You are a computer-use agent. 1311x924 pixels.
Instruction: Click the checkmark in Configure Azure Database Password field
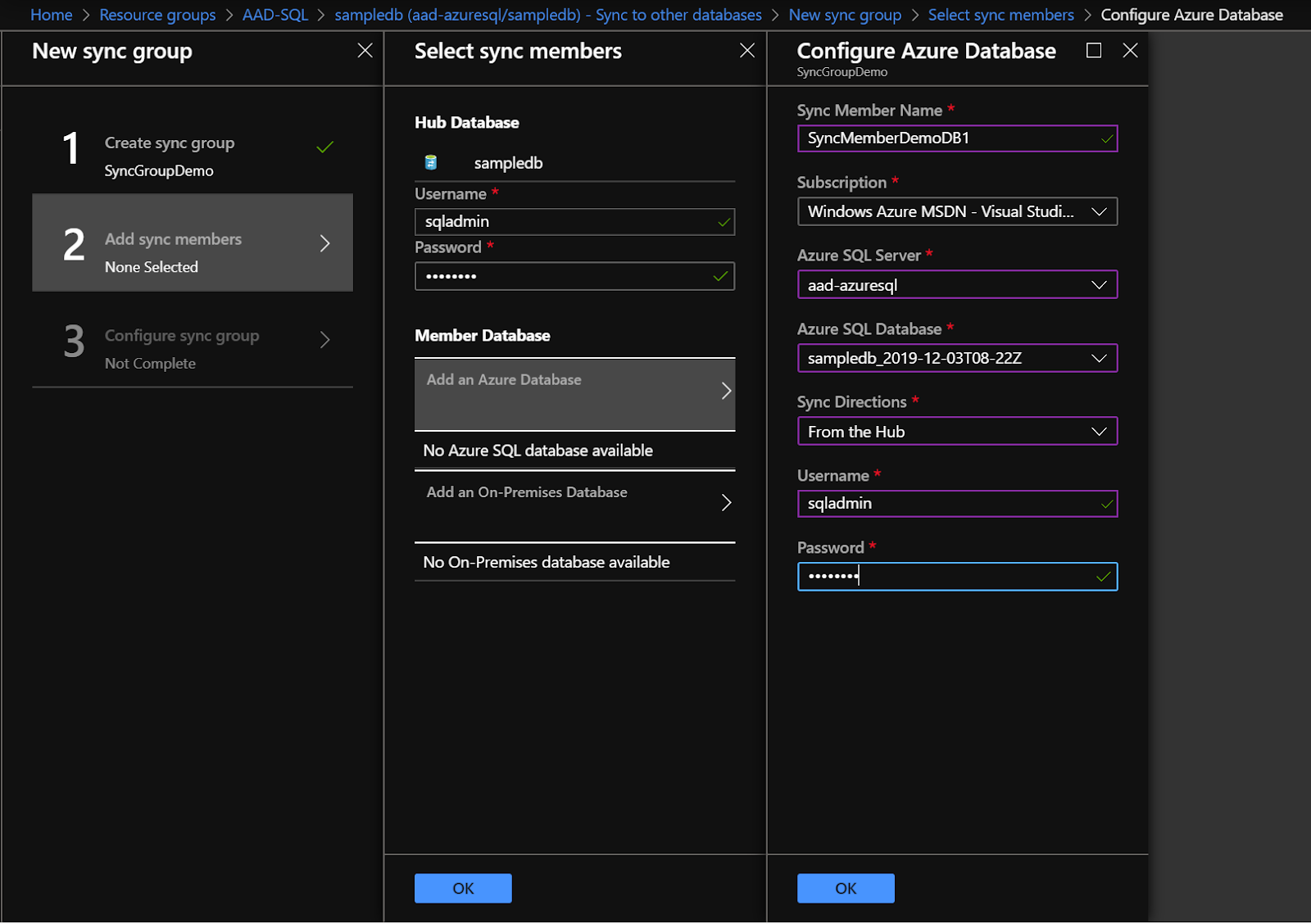1103,576
